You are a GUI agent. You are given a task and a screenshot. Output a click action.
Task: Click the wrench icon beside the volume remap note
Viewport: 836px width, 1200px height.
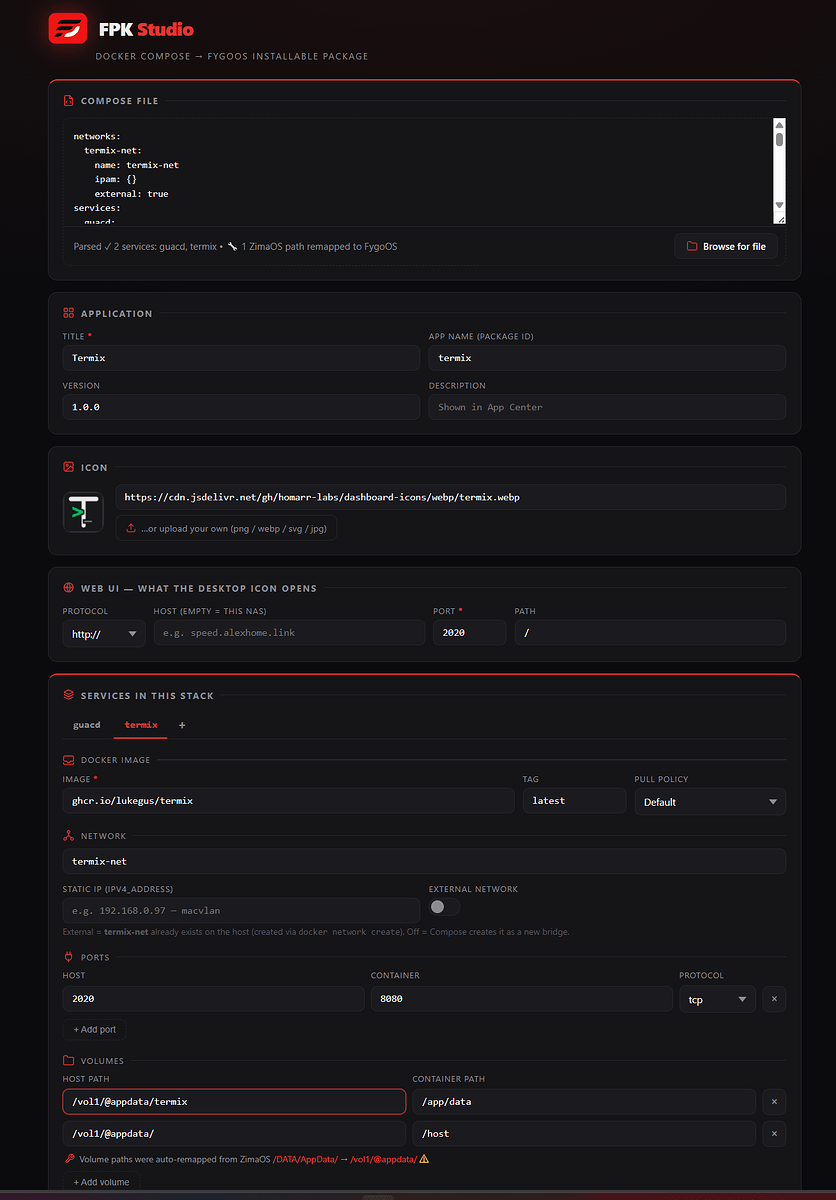pyautogui.click(x=69, y=1159)
